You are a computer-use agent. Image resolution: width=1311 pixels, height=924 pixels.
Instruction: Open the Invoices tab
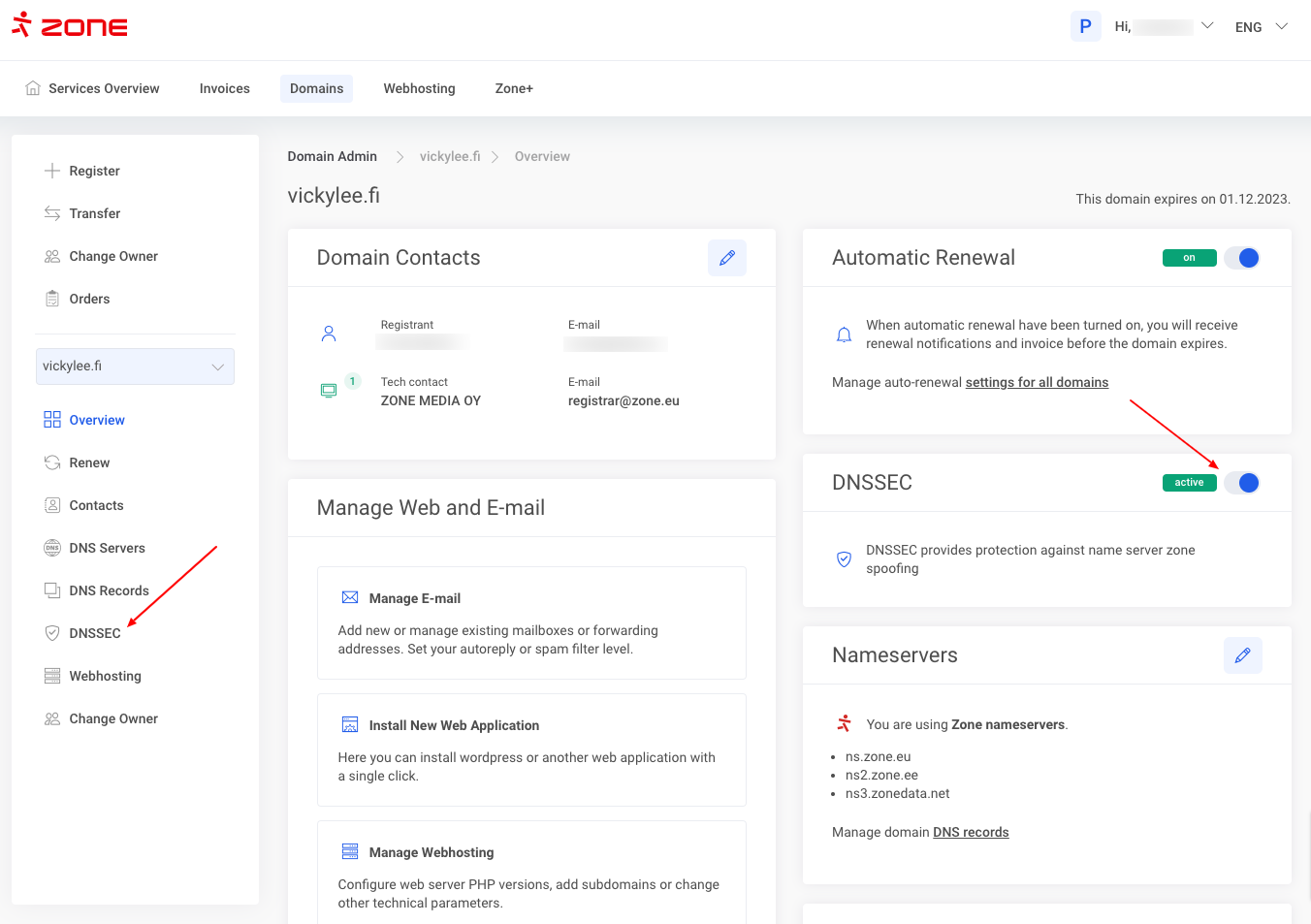[x=224, y=88]
